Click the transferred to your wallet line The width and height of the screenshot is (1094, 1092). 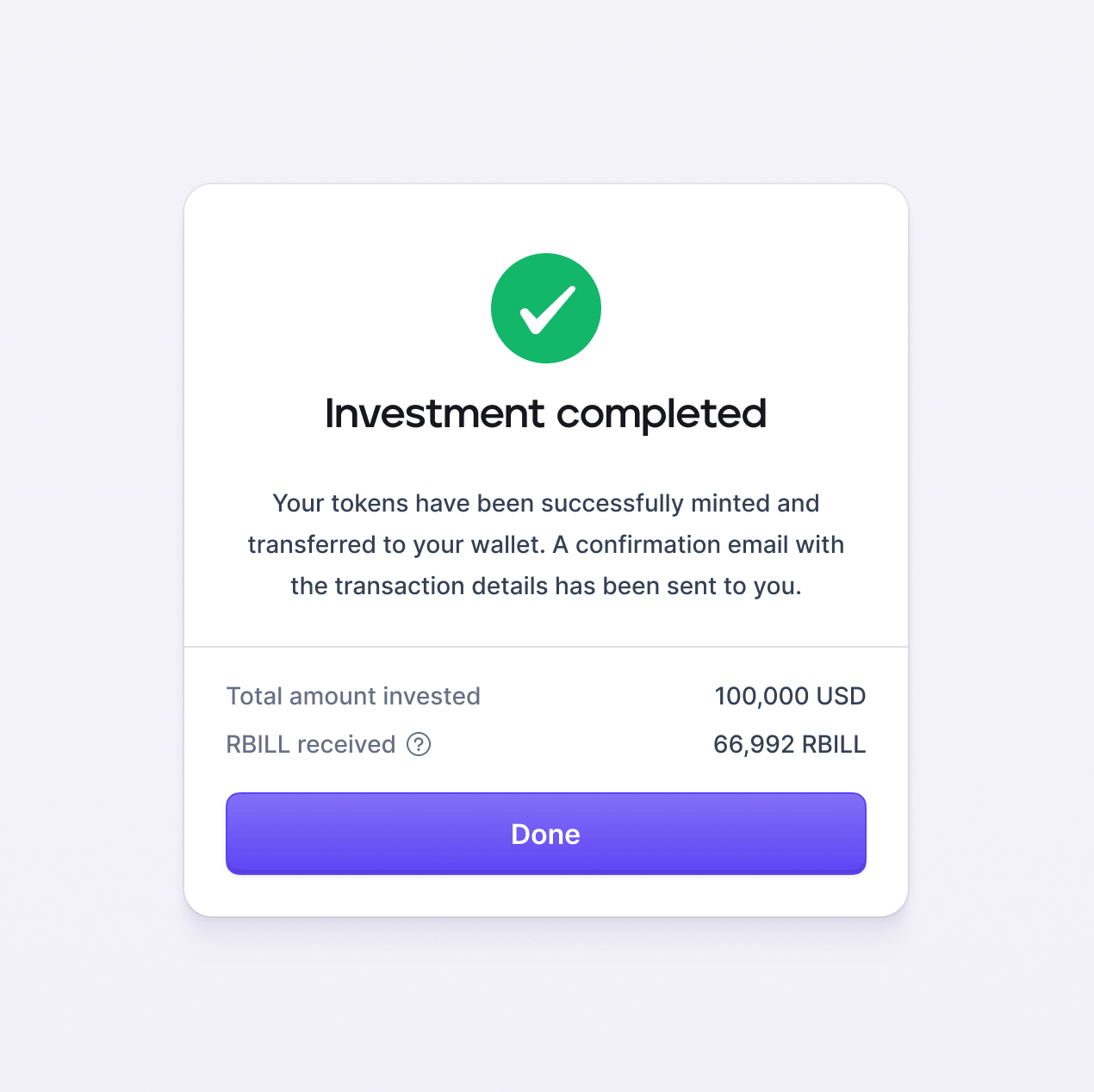coord(545,544)
